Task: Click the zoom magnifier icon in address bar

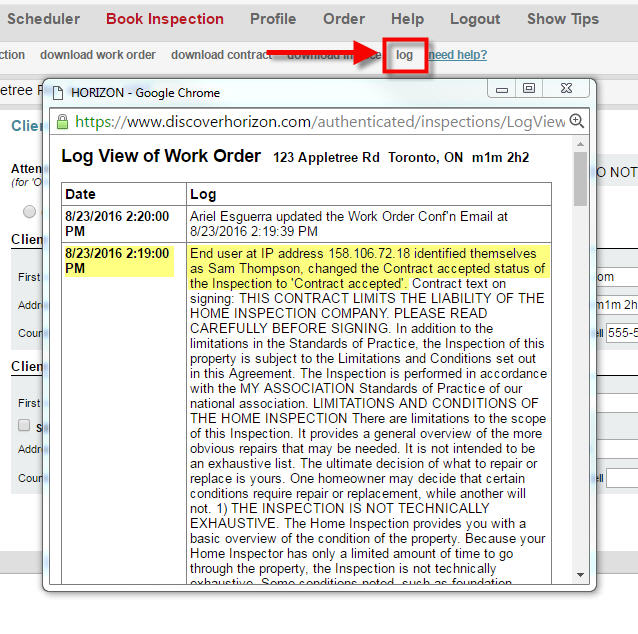Action: (576, 121)
